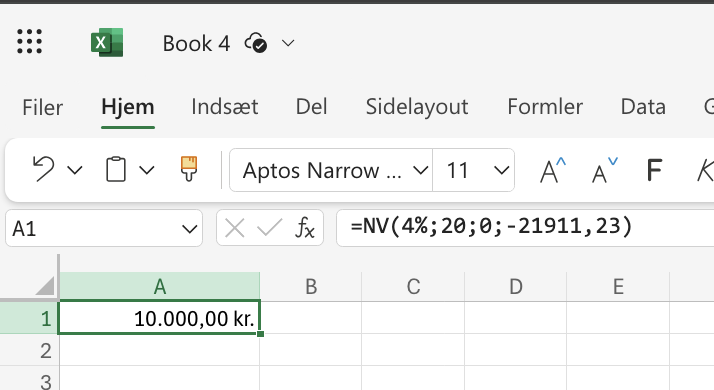714x390 pixels.
Task: Select the format painter brush
Action: [x=189, y=169]
